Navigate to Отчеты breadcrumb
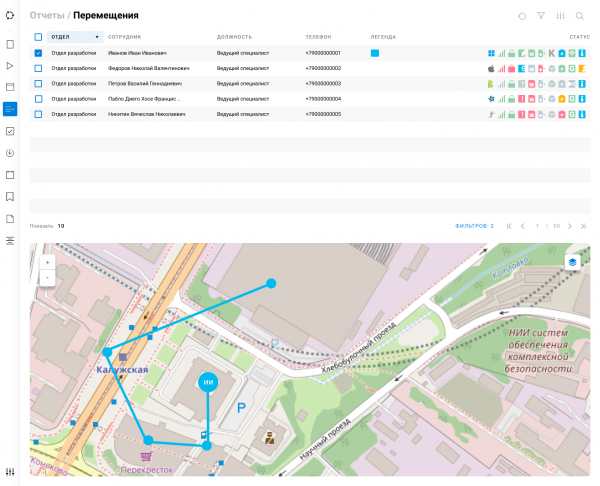600x486 pixels. click(x=46, y=16)
